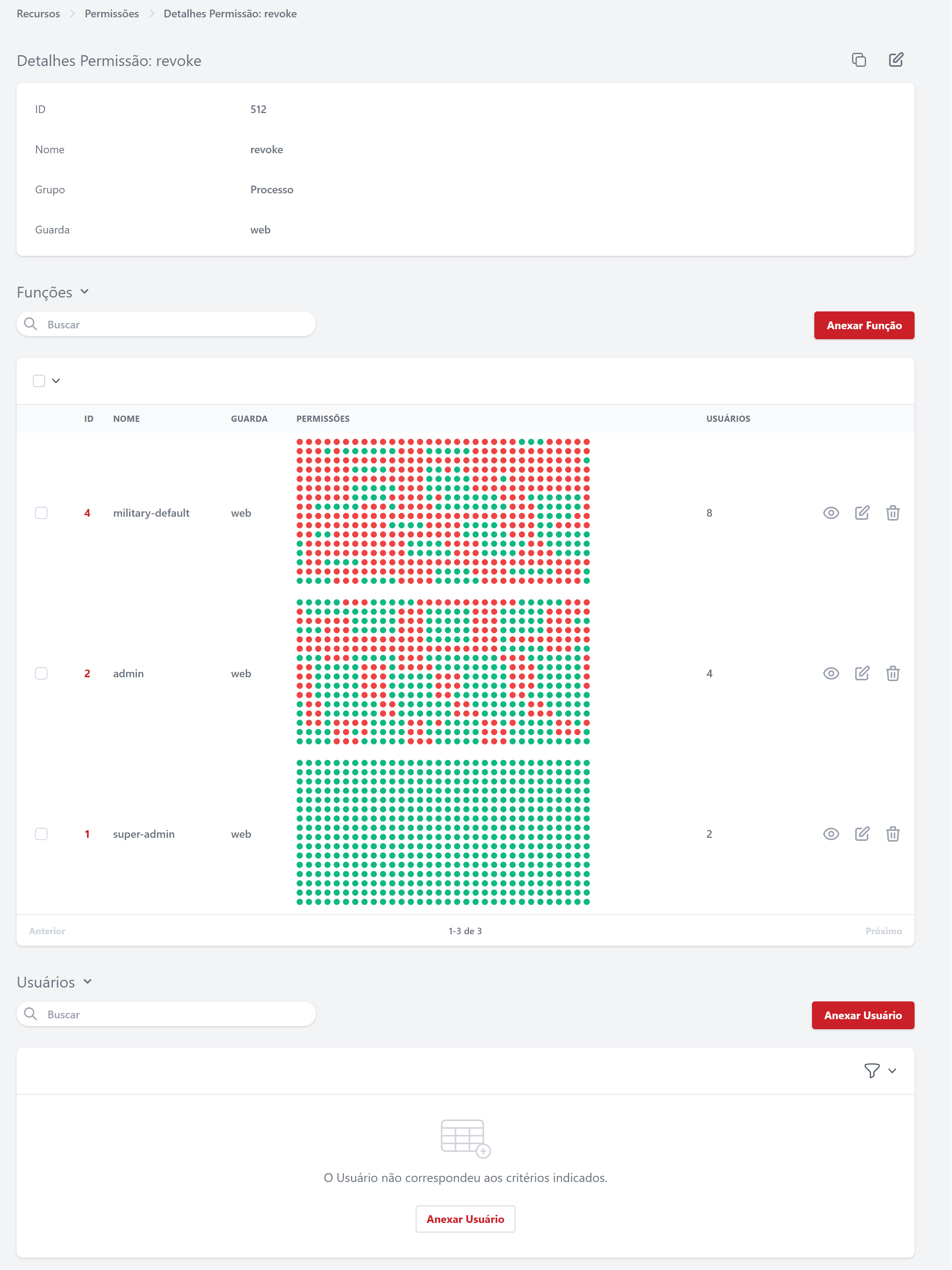The width and height of the screenshot is (952, 1270).
Task: Navigate to Permissões breadcrumb
Action: point(111,14)
